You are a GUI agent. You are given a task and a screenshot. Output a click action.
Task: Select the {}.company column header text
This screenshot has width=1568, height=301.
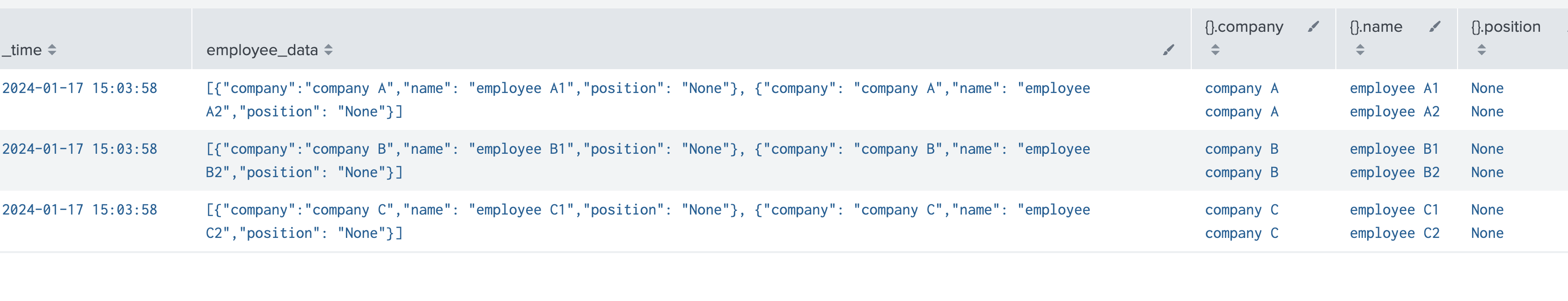point(1244,27)
